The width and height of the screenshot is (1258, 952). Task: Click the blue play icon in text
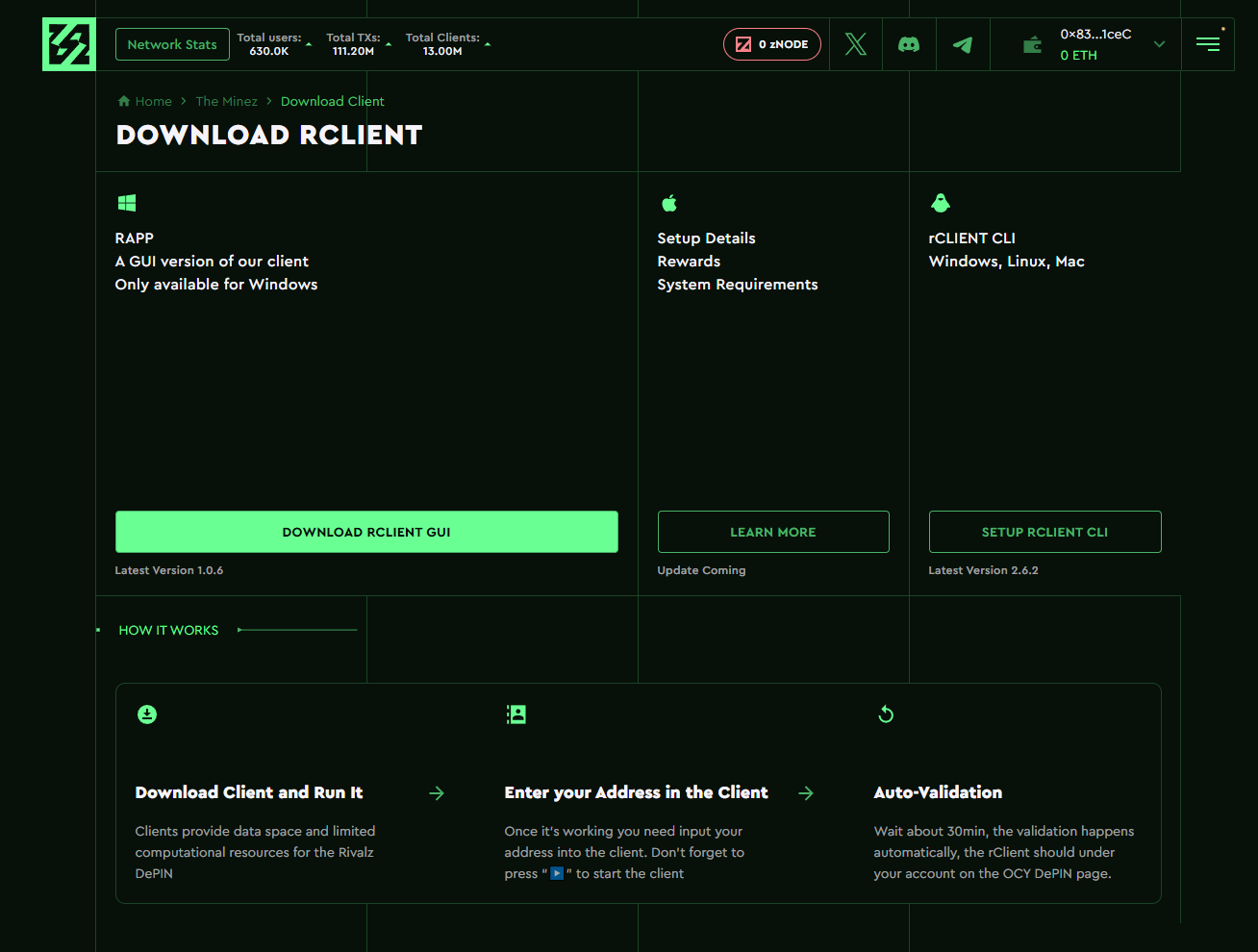coord(557,873)
